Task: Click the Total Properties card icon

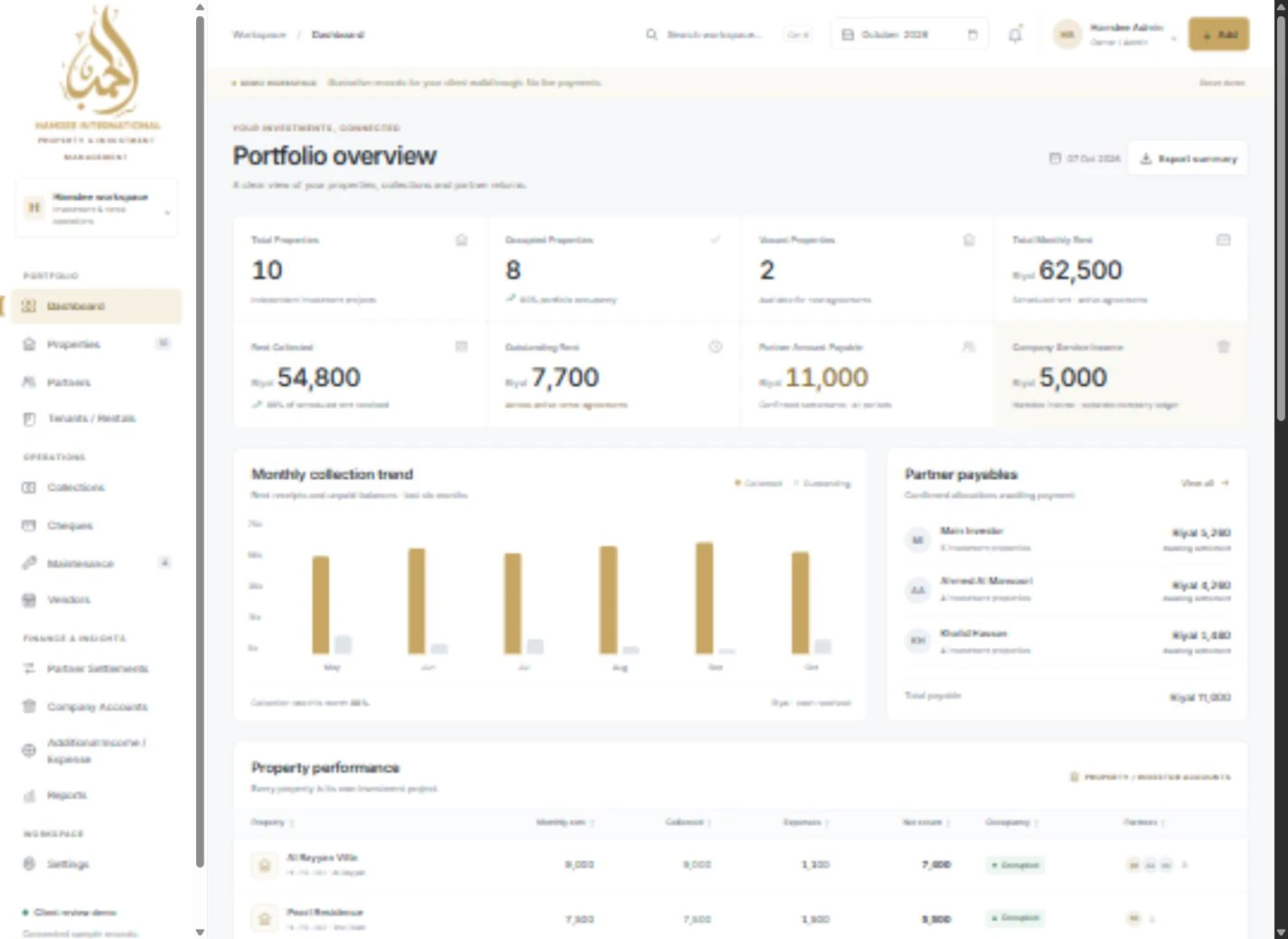Action: [x=462, y=240]
